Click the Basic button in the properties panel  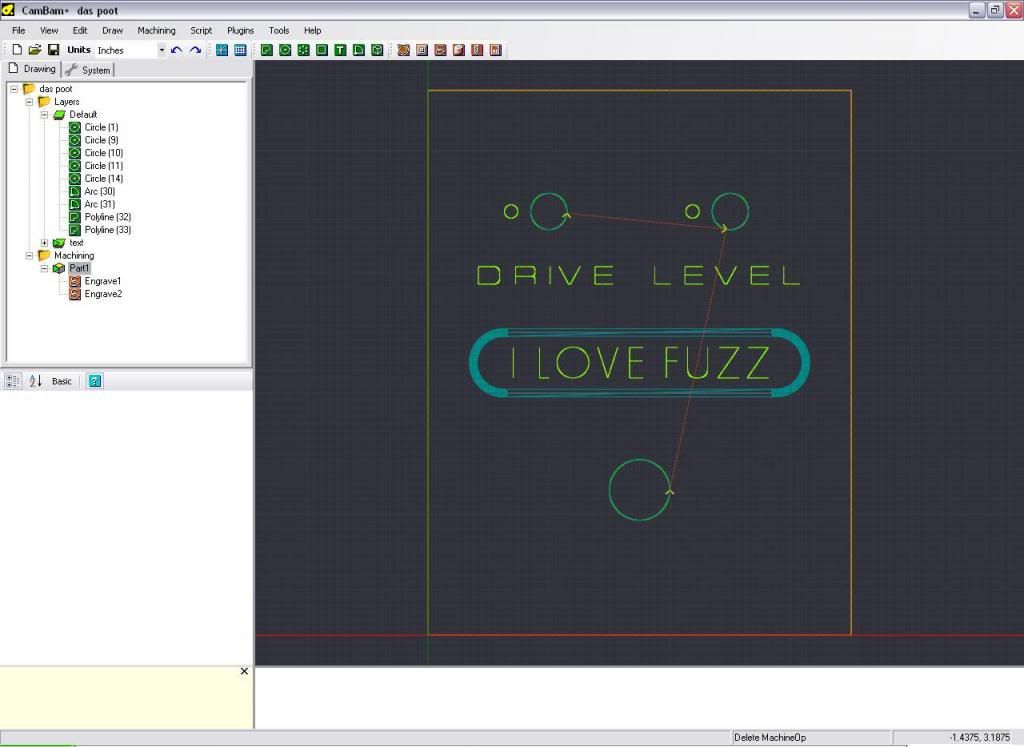(x=62, y=381)
